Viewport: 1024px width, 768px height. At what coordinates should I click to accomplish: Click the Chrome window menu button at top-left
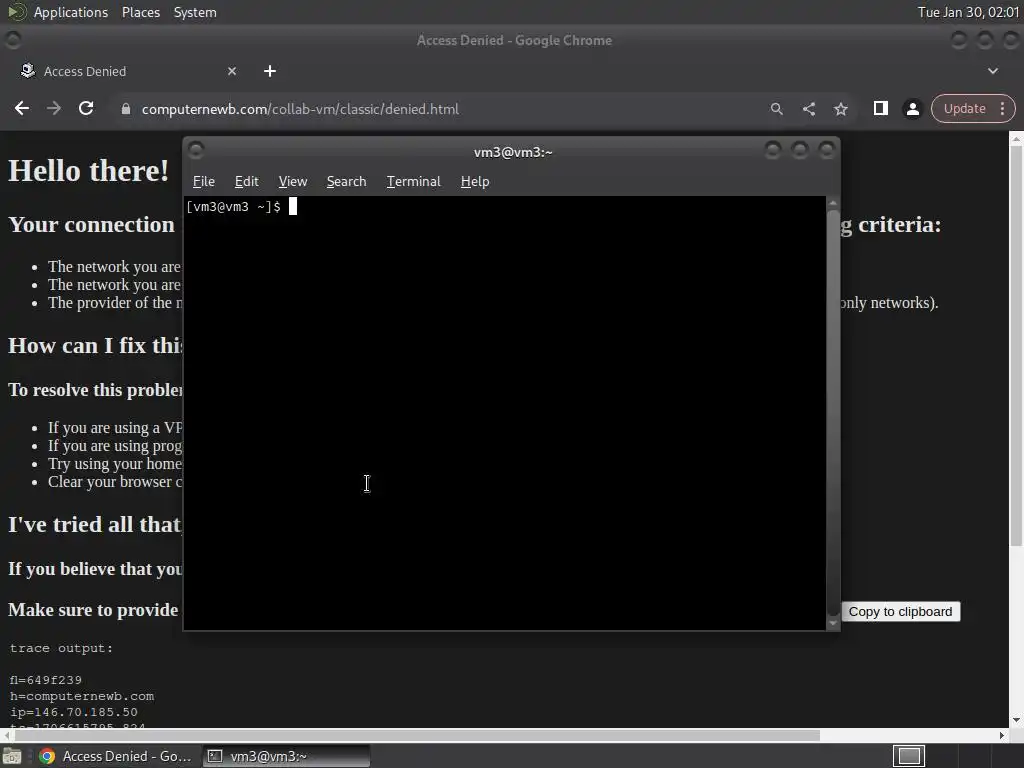pos(12,40)
